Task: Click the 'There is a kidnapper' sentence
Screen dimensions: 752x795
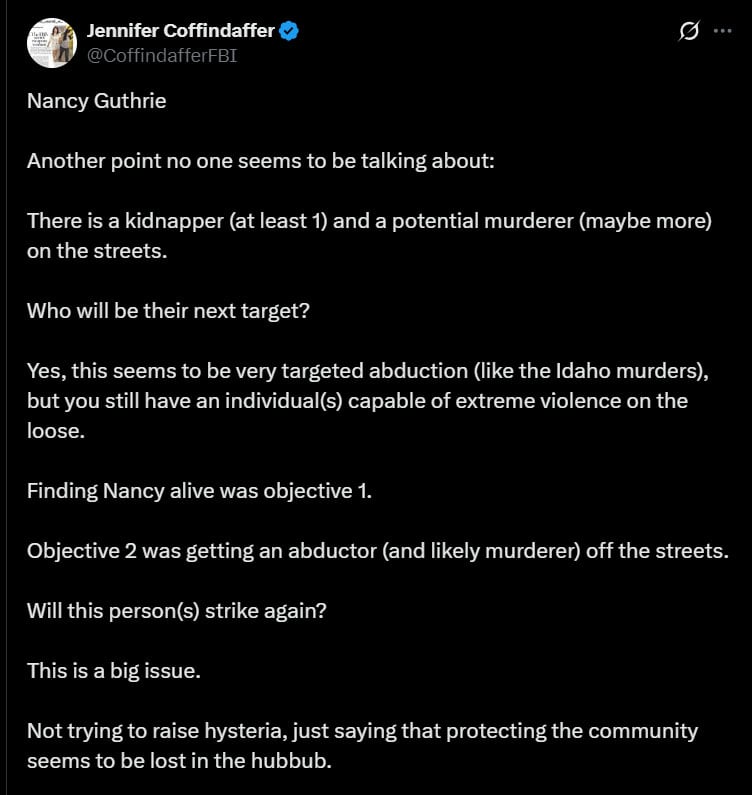Action: pyautogui.click(x=369, y=220)
